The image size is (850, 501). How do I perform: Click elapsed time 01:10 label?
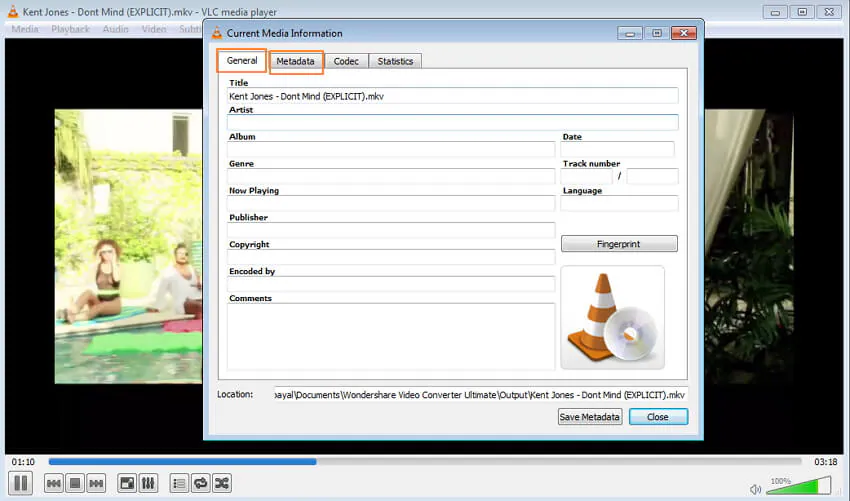(x=23, y=462)
